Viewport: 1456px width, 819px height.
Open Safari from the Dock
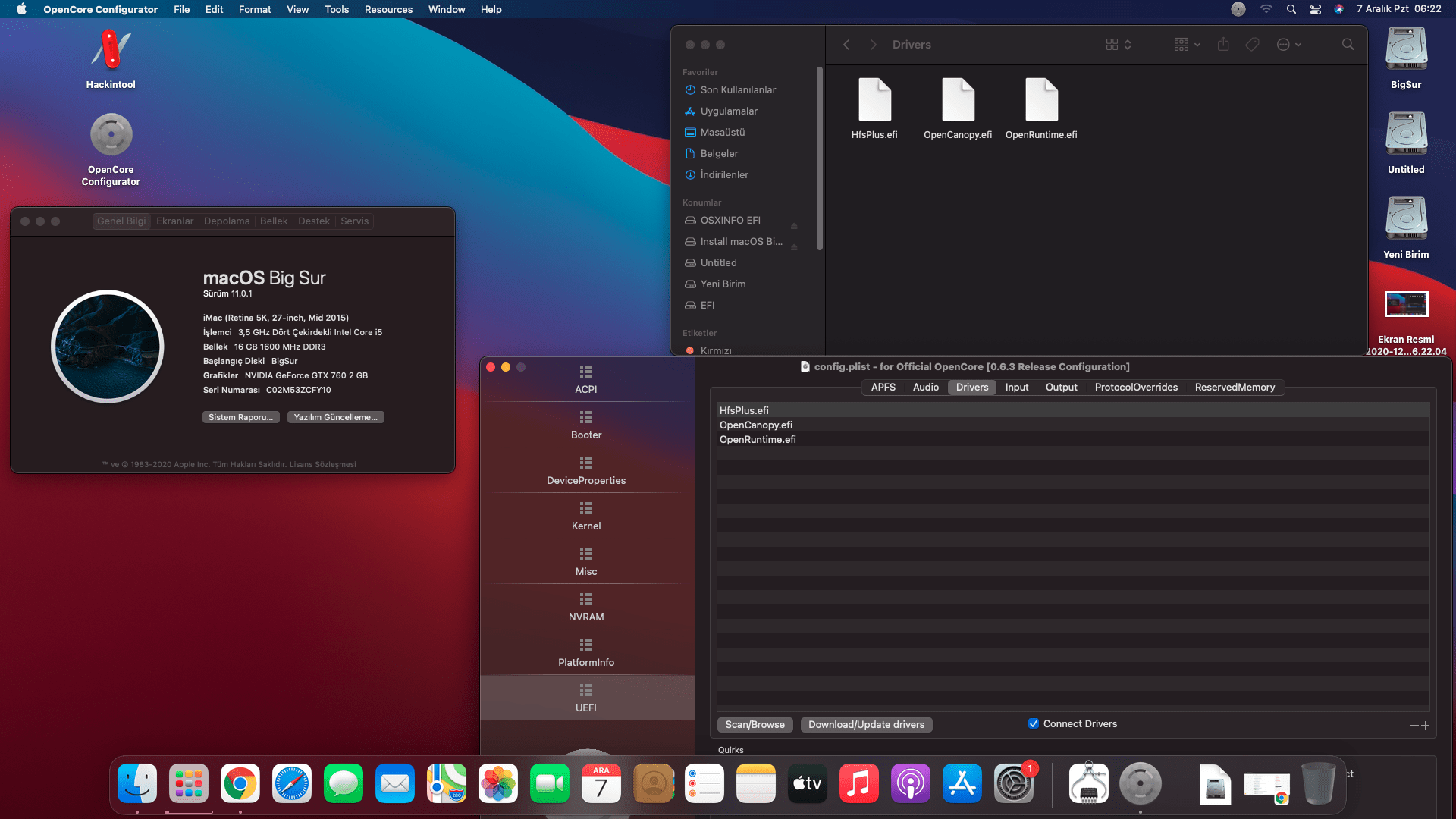(x=291, y=783)
